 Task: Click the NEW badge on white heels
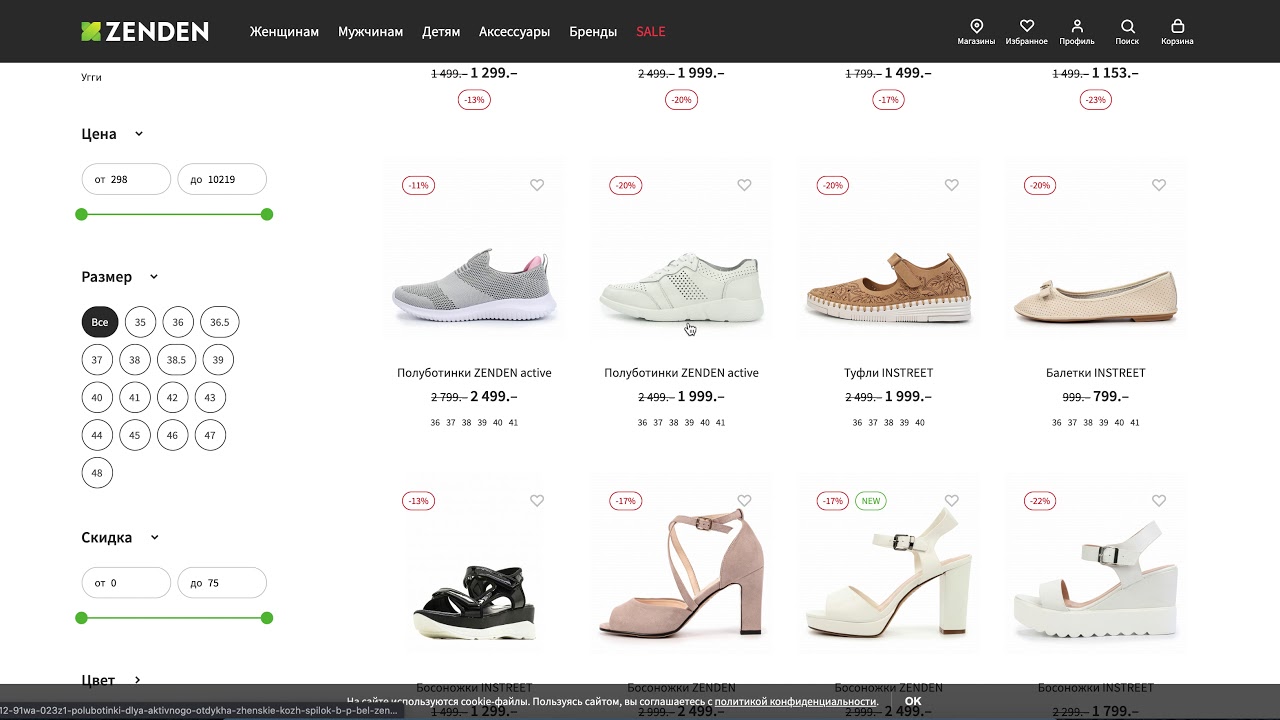point(871,501)
